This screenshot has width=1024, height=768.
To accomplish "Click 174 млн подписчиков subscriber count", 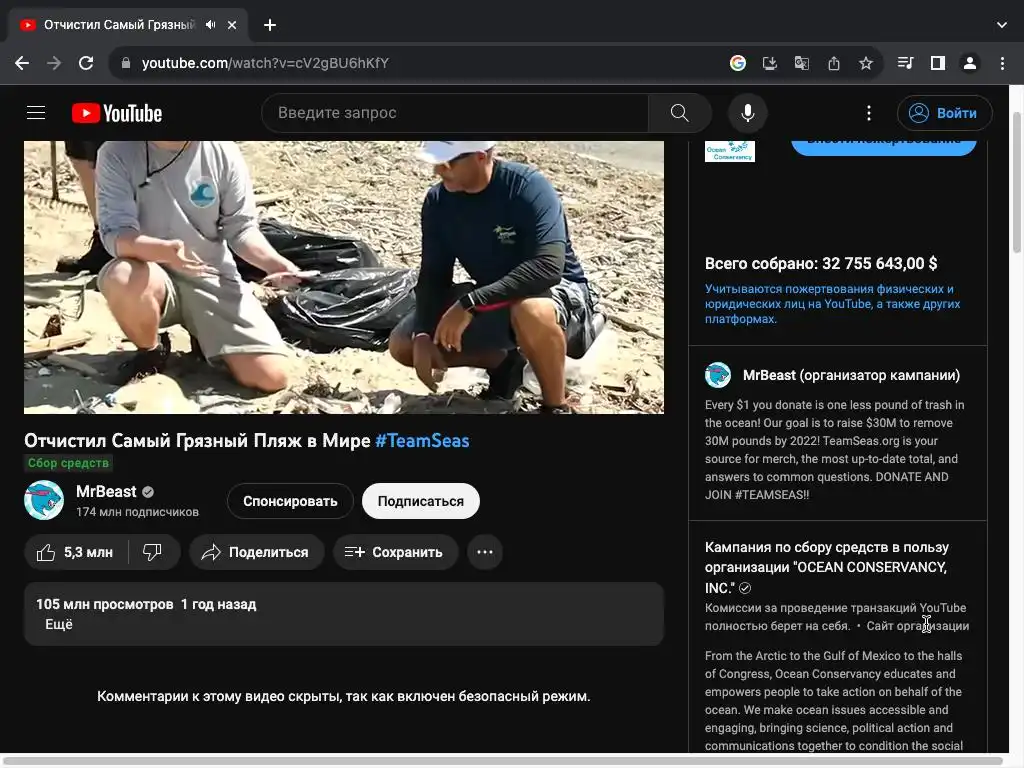I will tap(137, 512).
